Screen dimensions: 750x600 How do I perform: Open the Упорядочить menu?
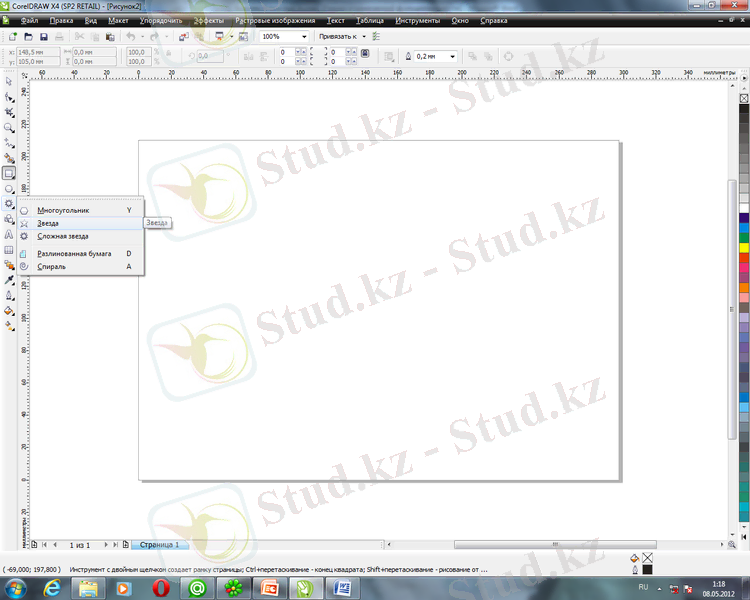161,21
